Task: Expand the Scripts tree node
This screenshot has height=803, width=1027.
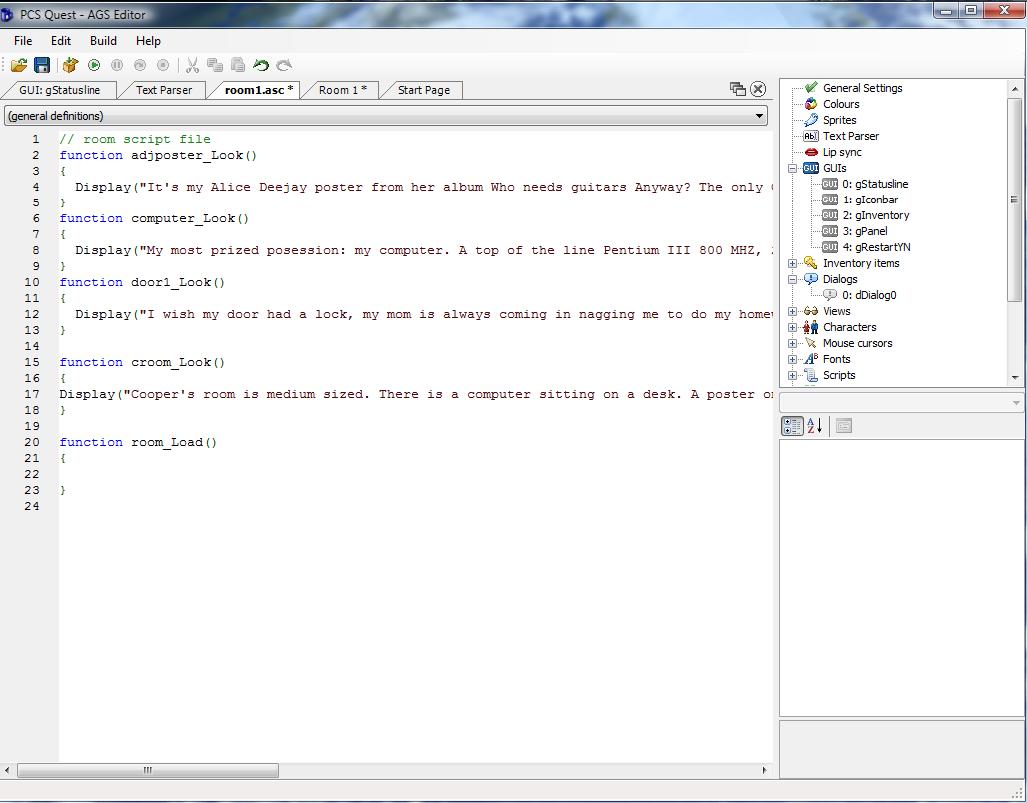Action: [x=793, y=375]
